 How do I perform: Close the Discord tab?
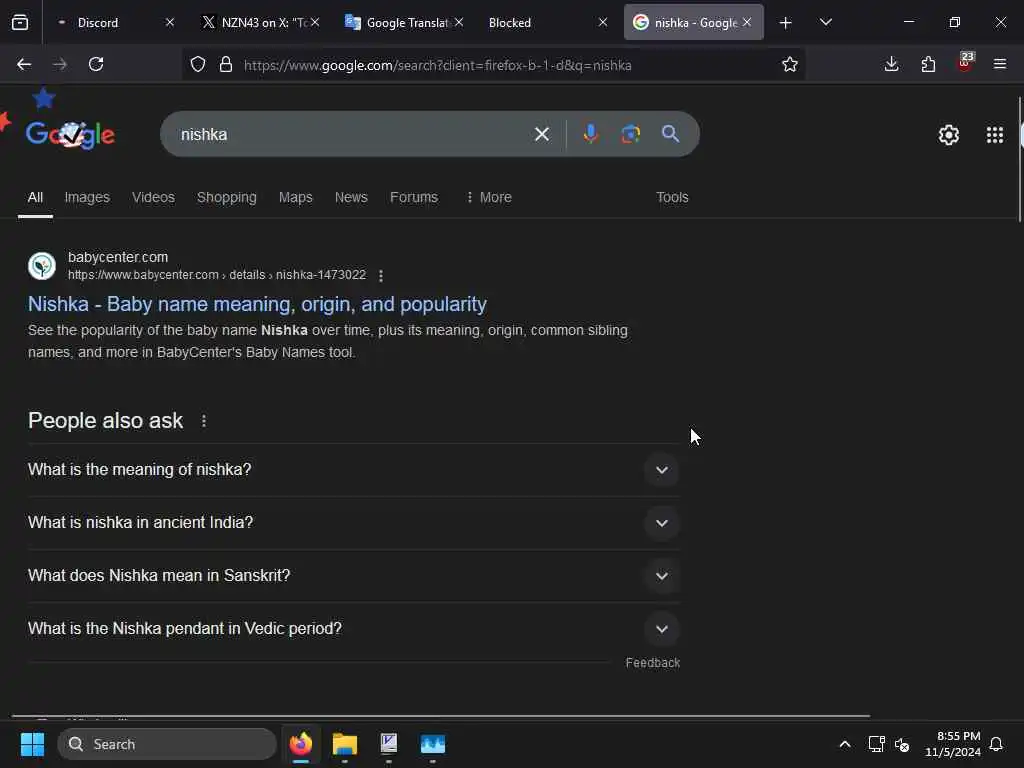(170, 23)
